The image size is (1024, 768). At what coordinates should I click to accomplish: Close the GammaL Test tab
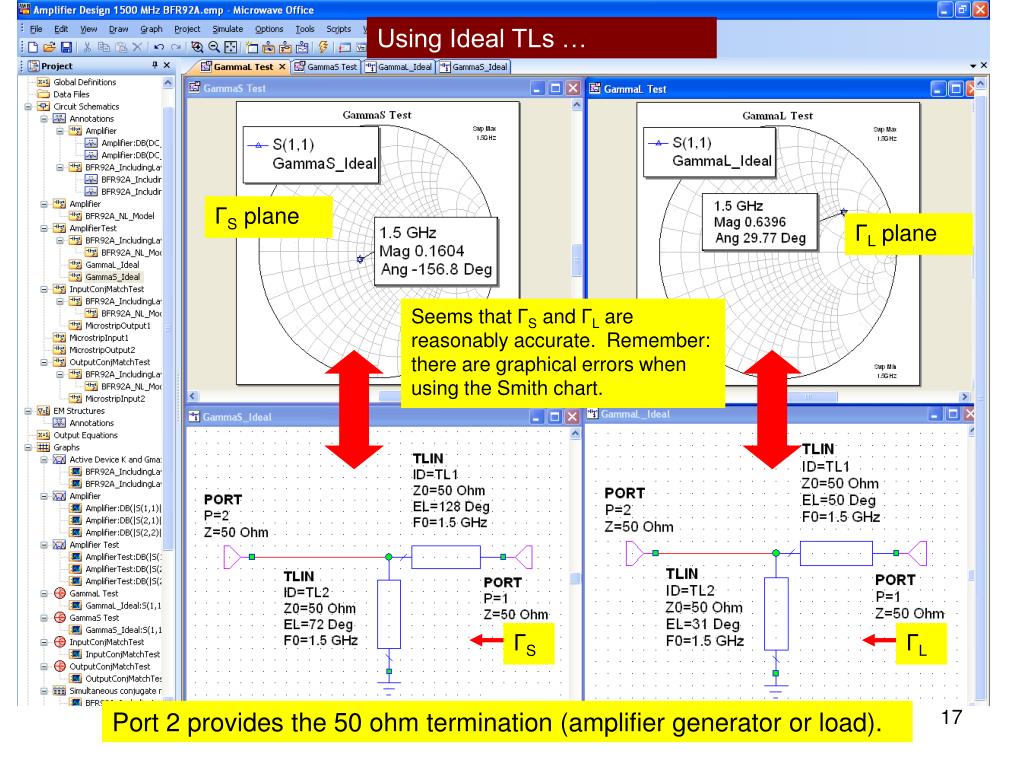pyautogui.click(x=282, y=67)
